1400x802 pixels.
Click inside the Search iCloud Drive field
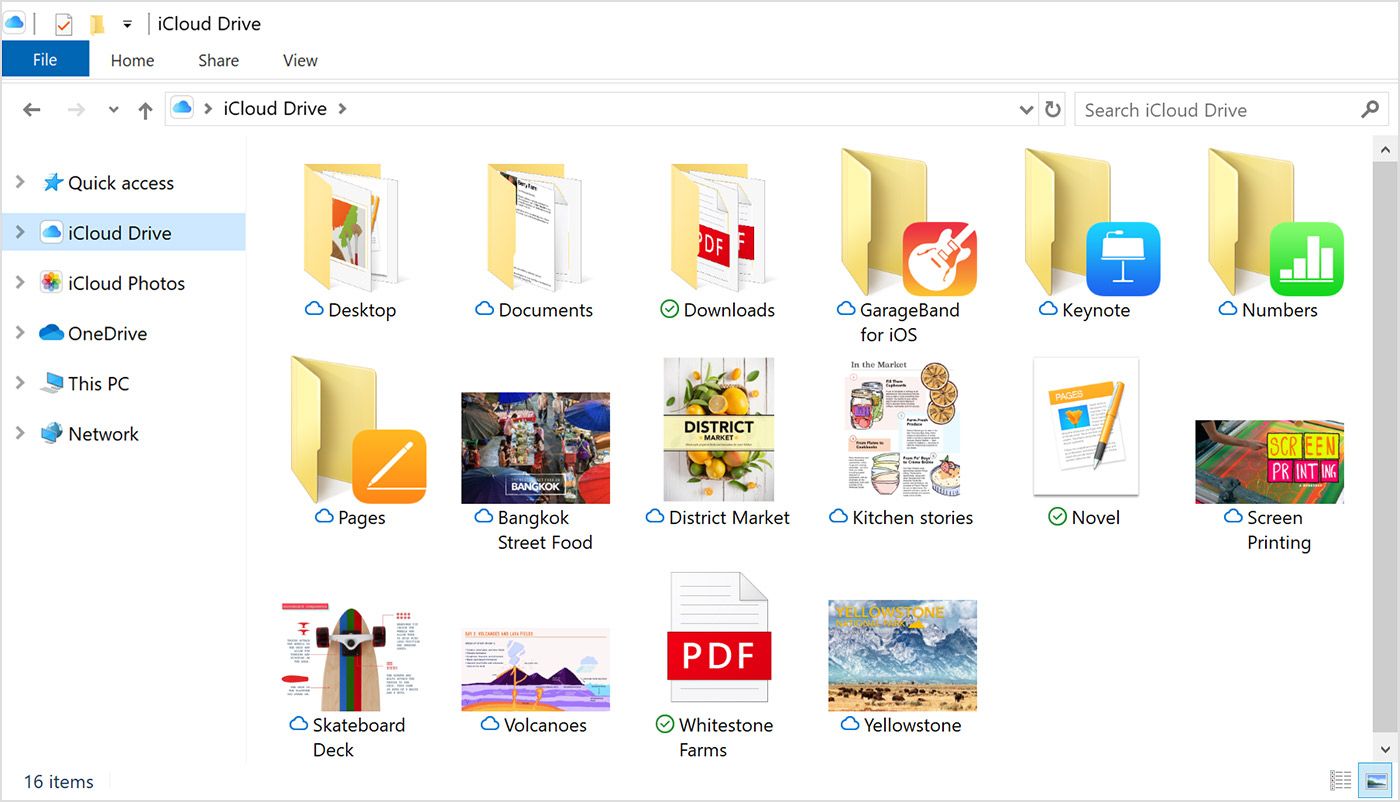[1200, 109]
